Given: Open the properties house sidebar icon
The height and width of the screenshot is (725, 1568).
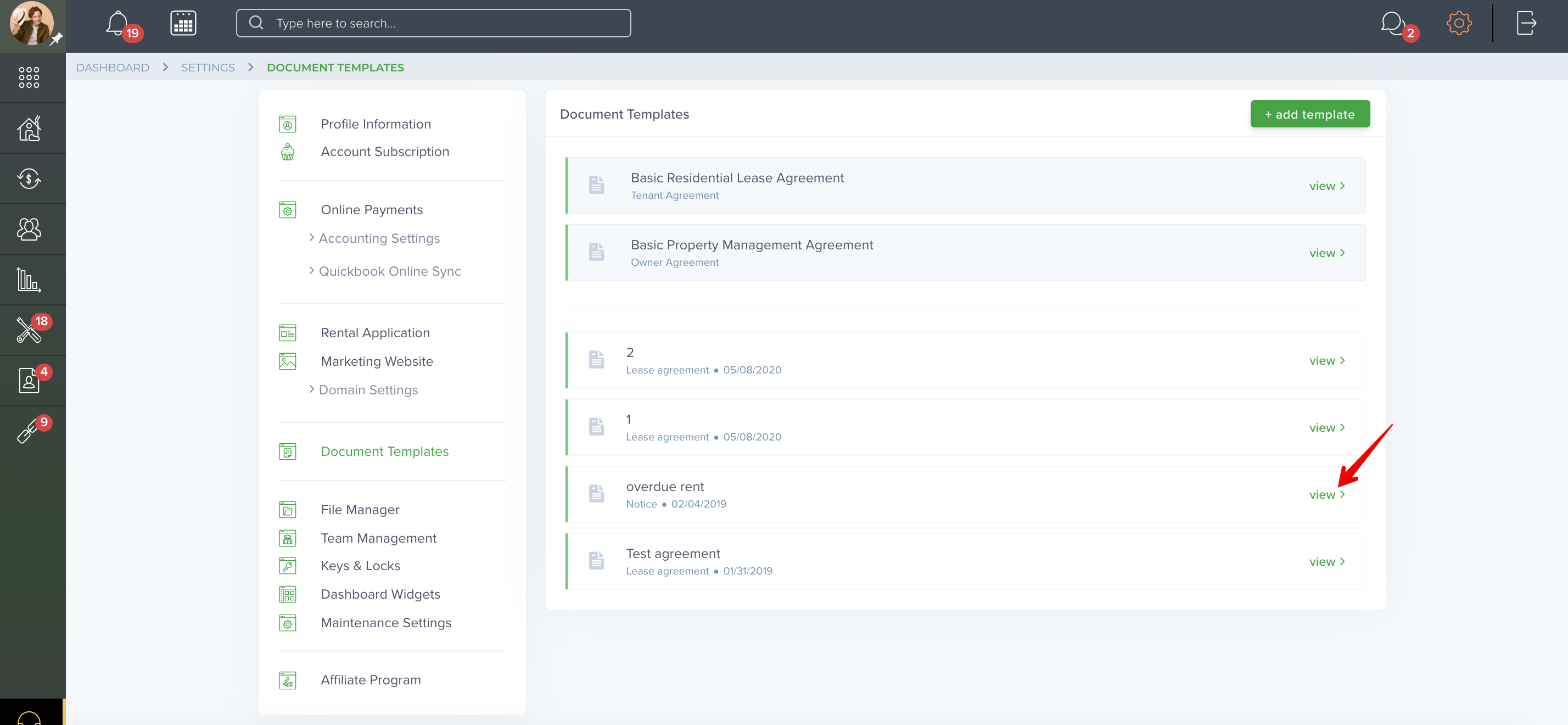Looking at the screenshot, I should click(29, 128).
